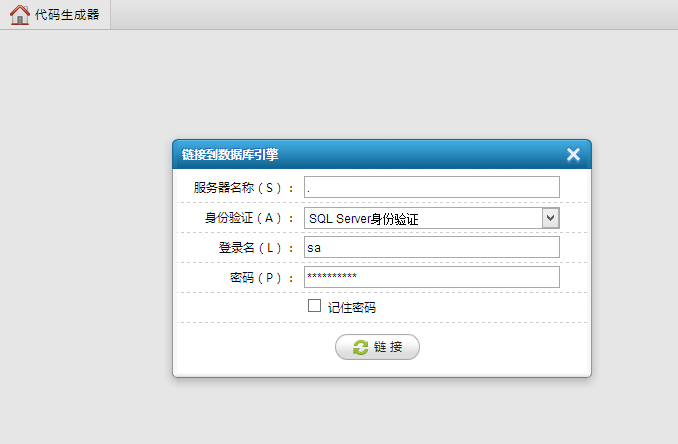Enable the 记住密码 checkbox

[x=314, y=306]
